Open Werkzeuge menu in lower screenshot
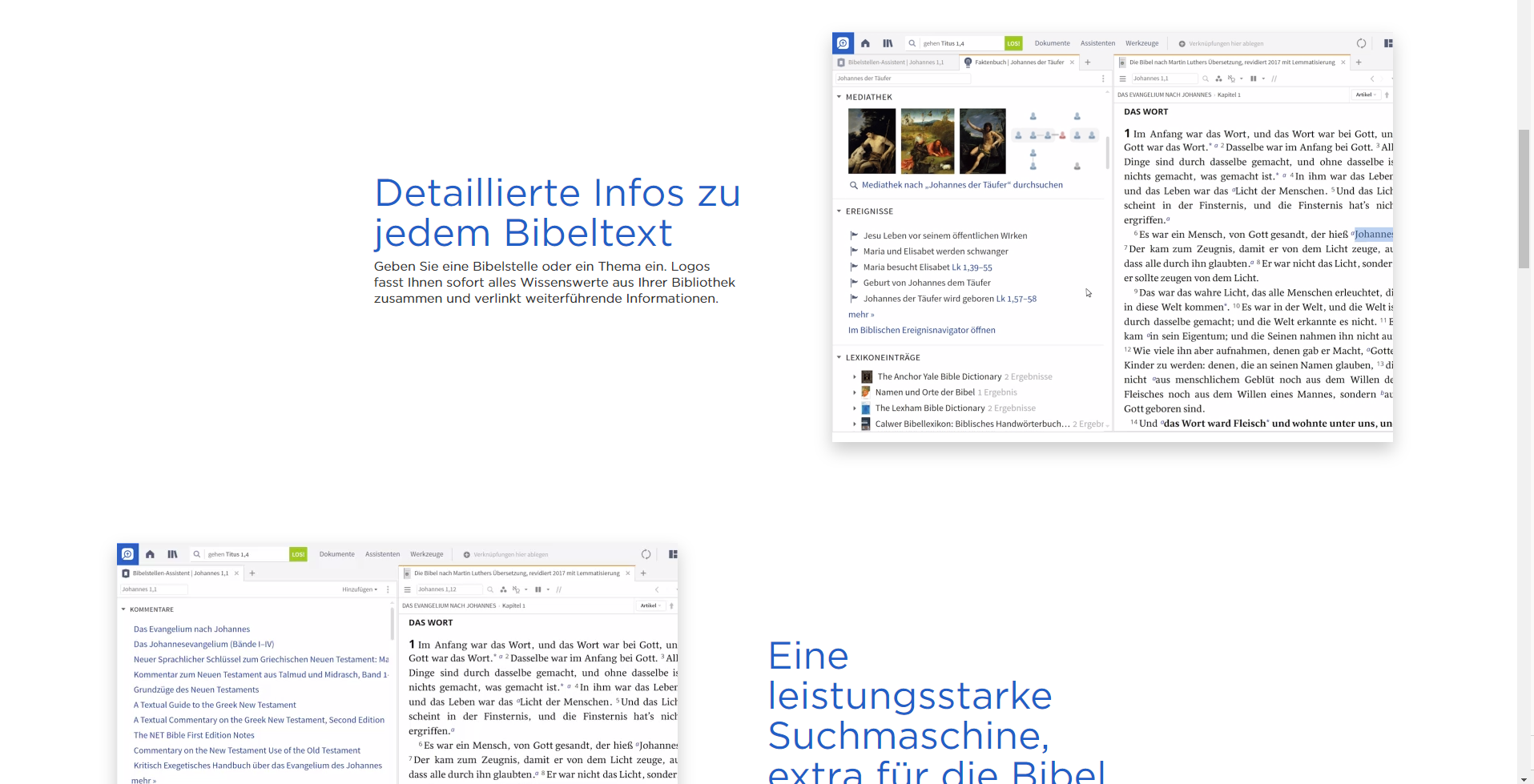Viewport: 1534px width, 784px height. click(x=426, y=554)
